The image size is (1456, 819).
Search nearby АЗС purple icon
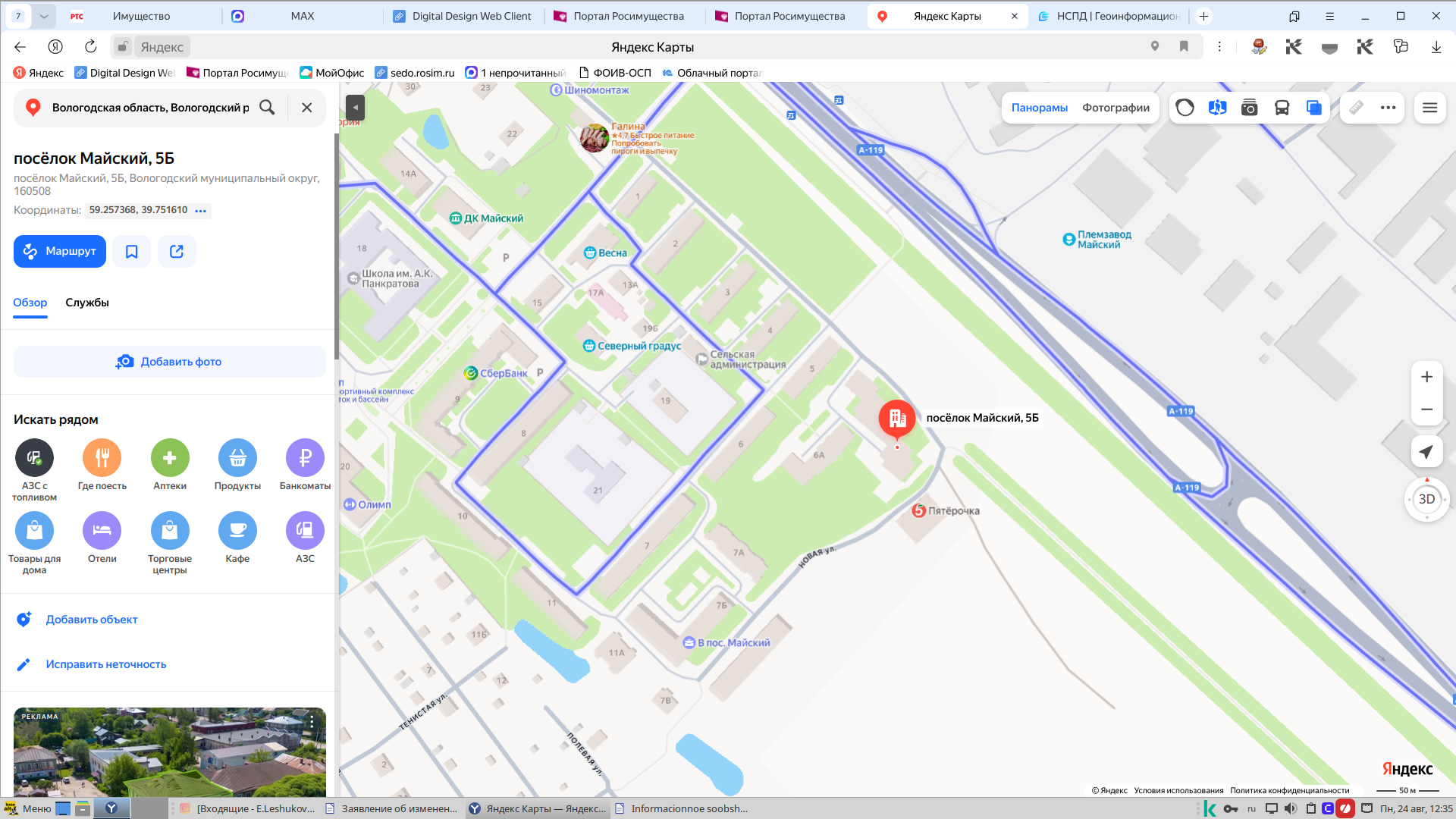coord(305,538)
